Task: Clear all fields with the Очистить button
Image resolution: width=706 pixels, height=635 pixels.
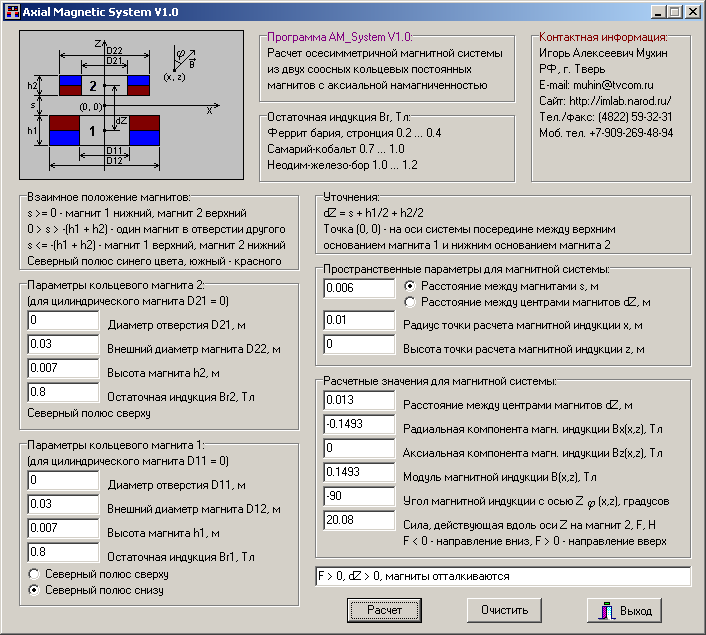Action: point(504,610)
